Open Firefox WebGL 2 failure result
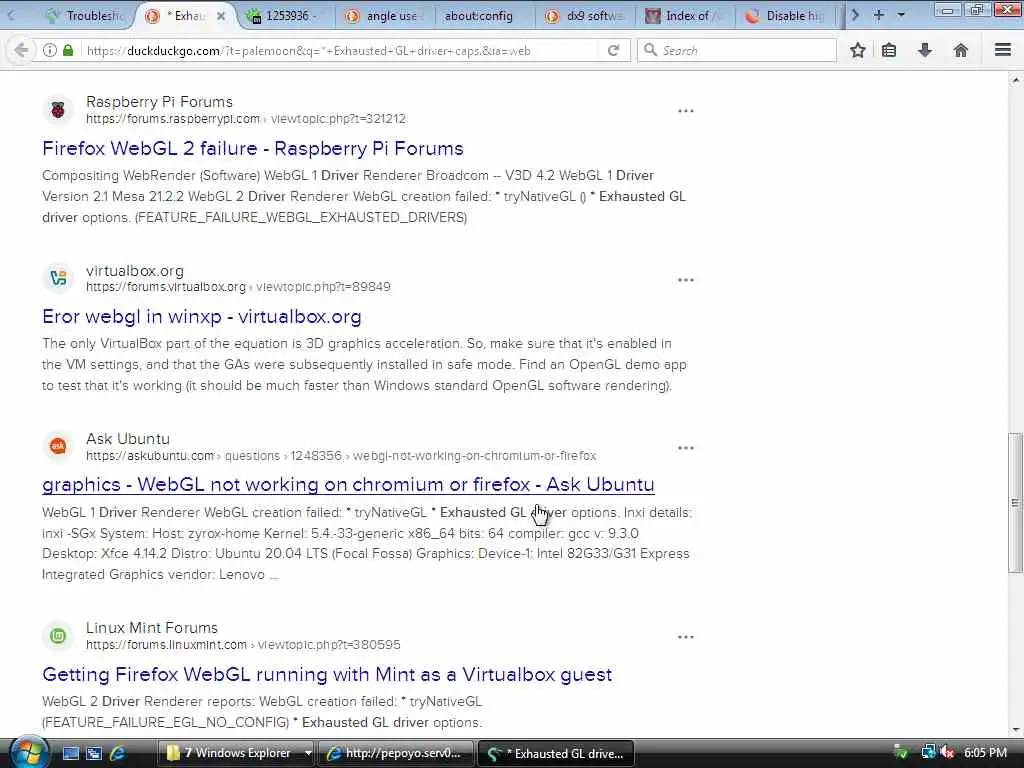Viewport: 1024px width, 768px height. (x=253, y=148)
